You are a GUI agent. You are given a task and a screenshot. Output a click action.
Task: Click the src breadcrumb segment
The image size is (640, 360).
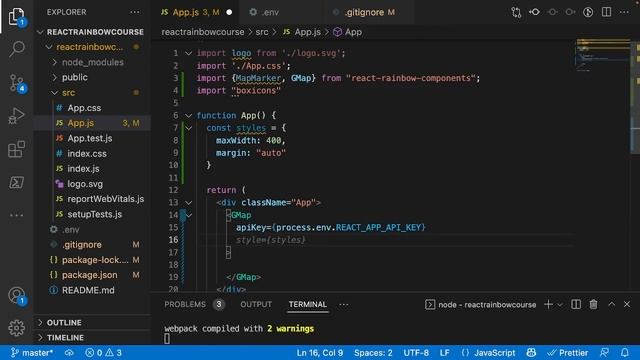click(x=262, y=32)
